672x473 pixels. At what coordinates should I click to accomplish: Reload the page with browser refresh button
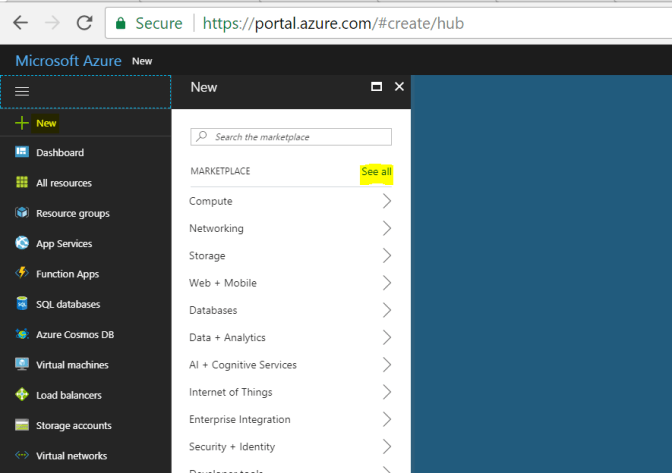84,22
